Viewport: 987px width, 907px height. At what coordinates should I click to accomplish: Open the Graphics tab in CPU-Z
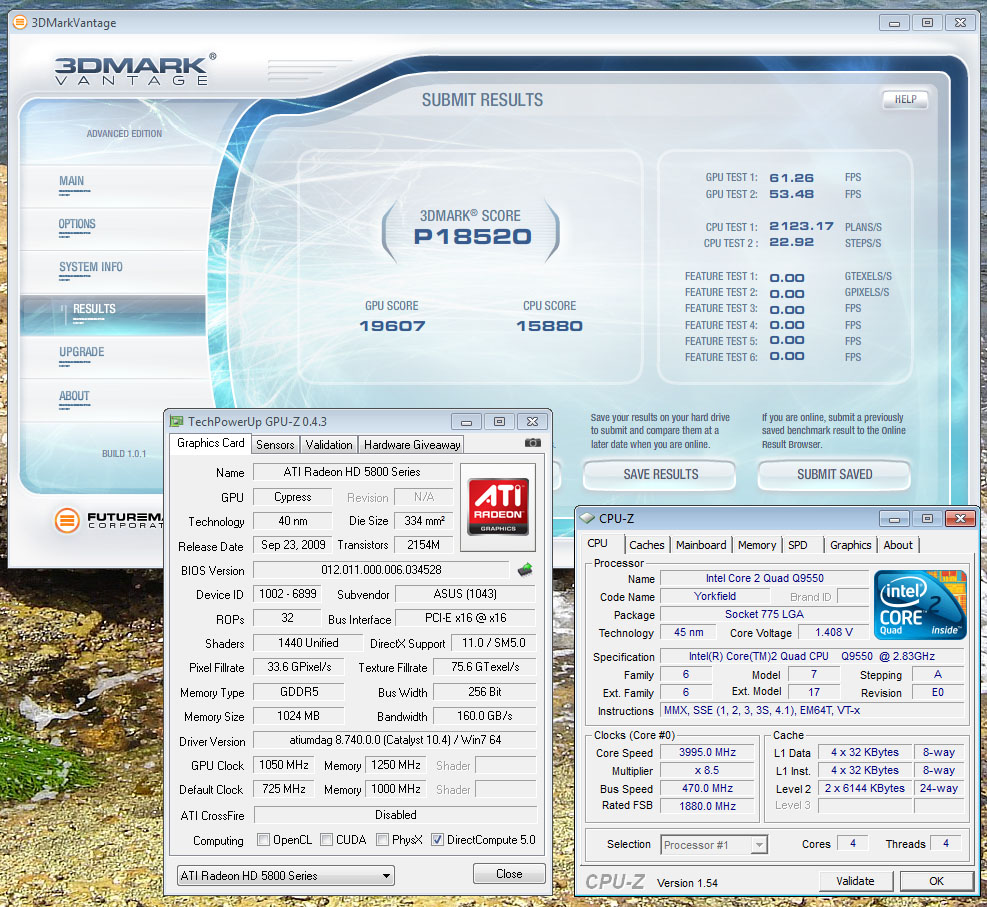click(850, 545)
